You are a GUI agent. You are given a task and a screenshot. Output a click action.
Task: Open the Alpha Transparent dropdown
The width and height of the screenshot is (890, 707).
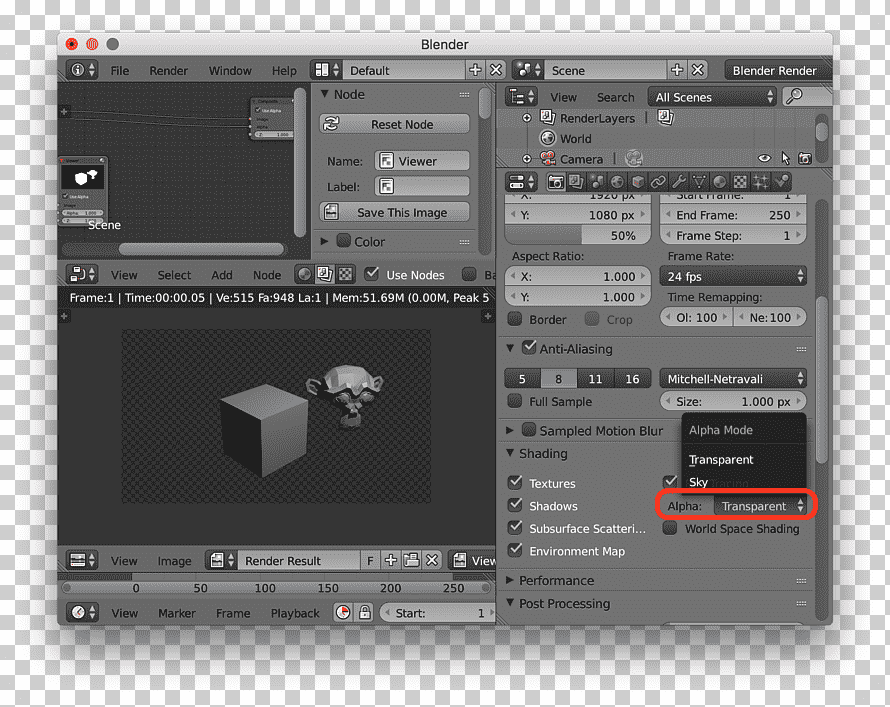(760, 506)
